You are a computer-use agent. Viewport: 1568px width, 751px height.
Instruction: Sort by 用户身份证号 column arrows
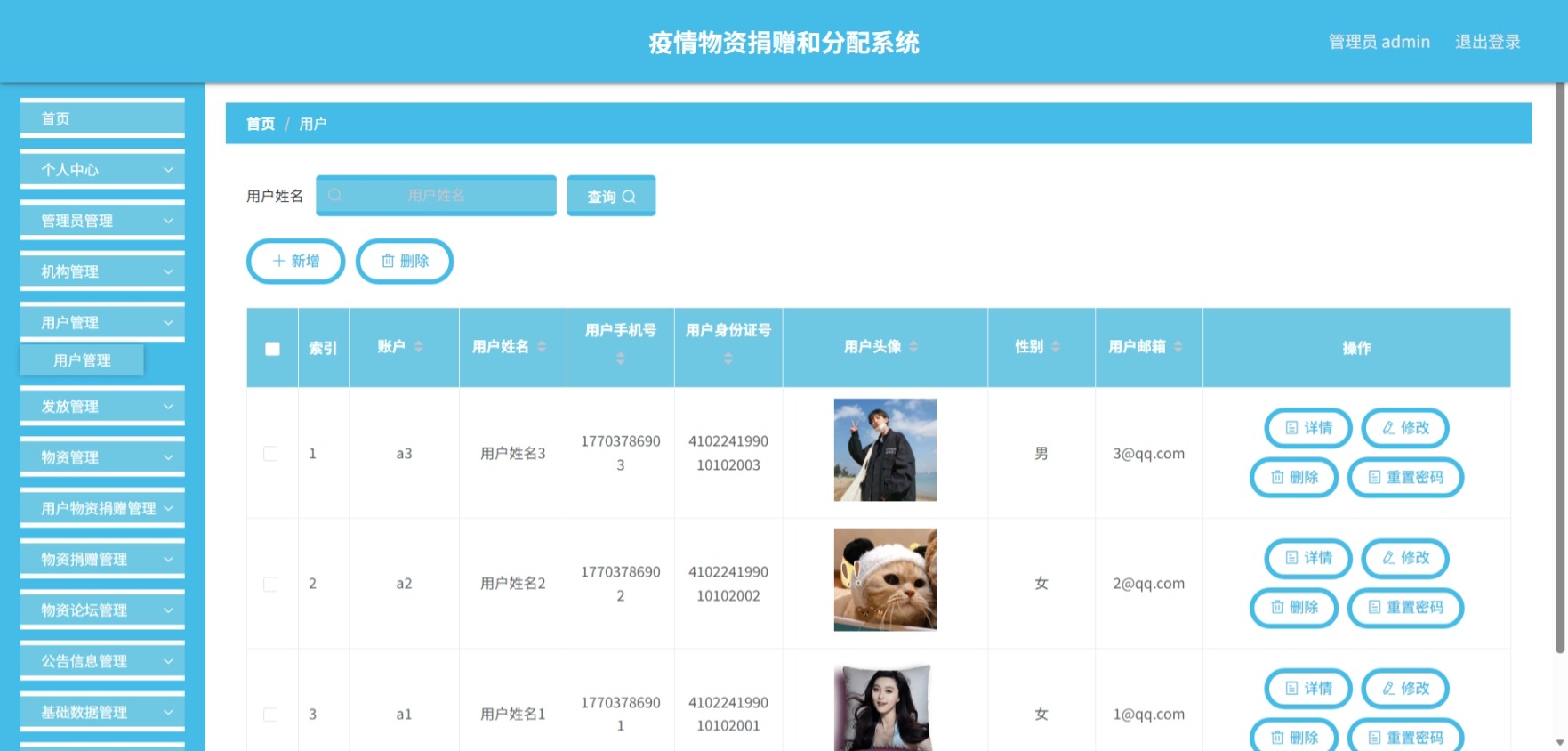[x=728, y=359]
